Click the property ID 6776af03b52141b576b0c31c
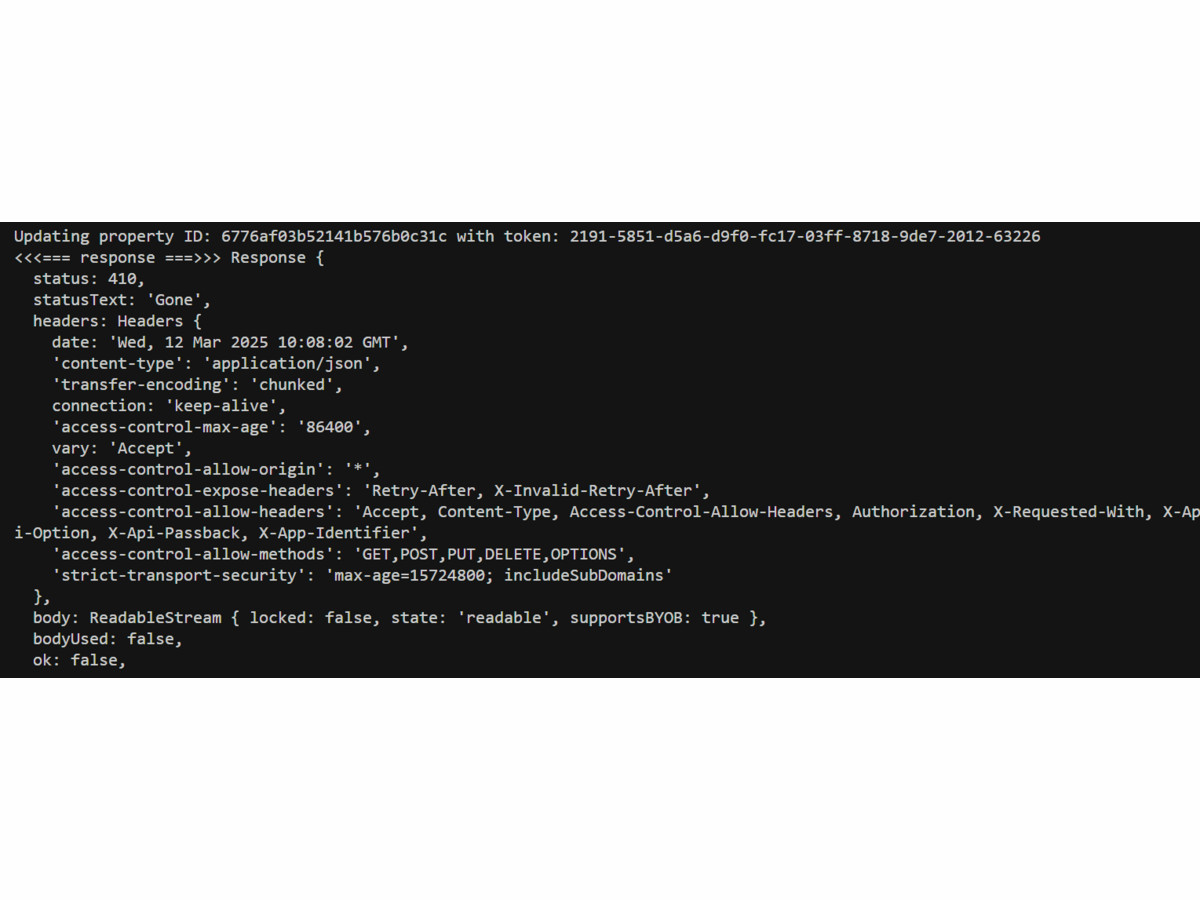 [x=334, y=237]
